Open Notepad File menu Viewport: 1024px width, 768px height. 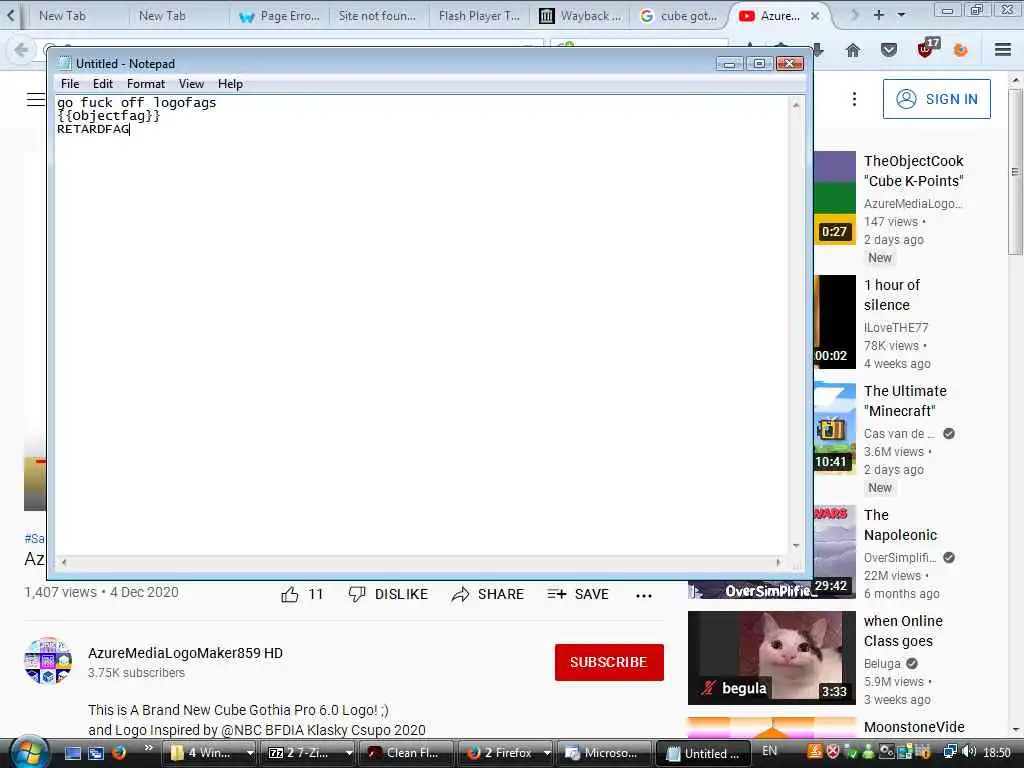70,84
